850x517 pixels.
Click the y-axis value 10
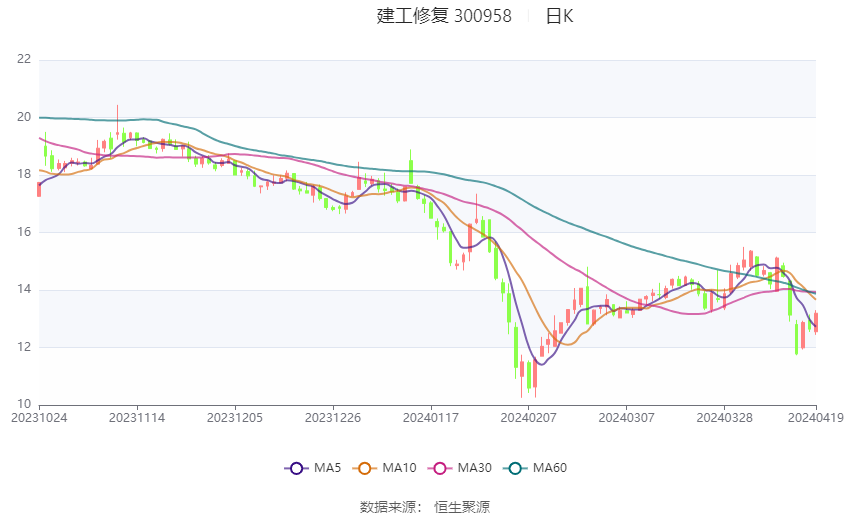24,404
